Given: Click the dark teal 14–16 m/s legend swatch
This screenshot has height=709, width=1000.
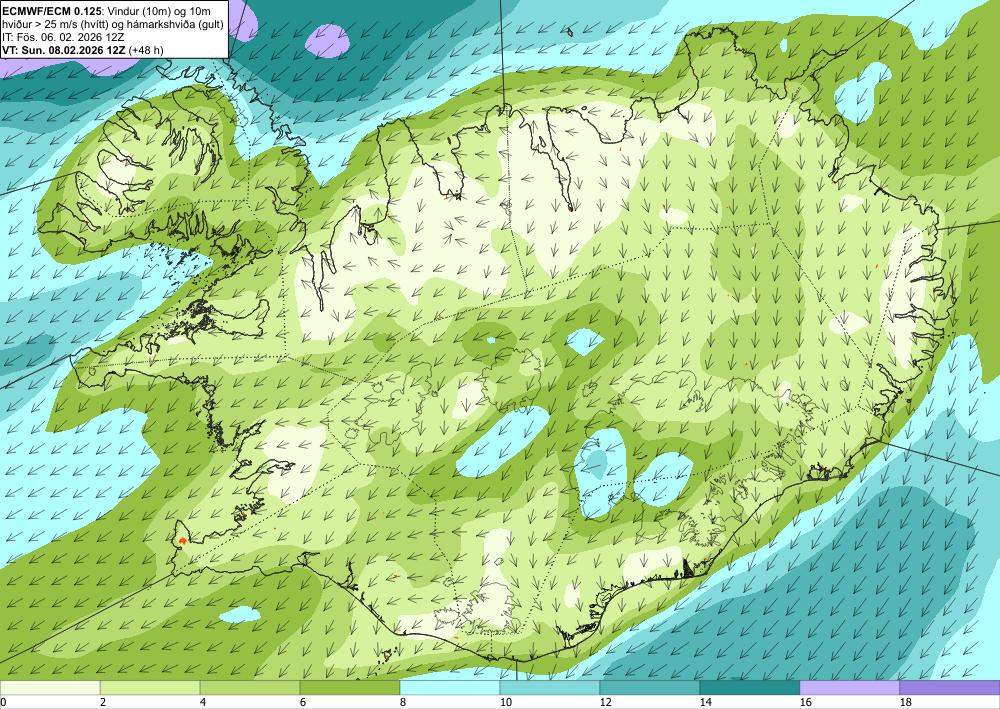Looking at the screenshot, I should [750, 688].
